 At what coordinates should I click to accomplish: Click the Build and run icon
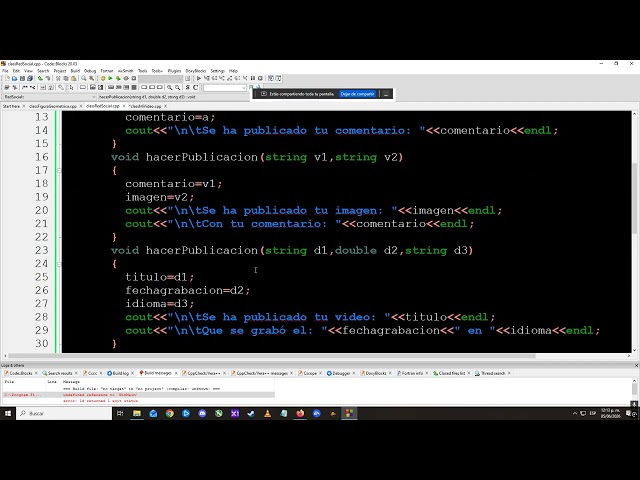pyautogui.click(x=118, y=78)
